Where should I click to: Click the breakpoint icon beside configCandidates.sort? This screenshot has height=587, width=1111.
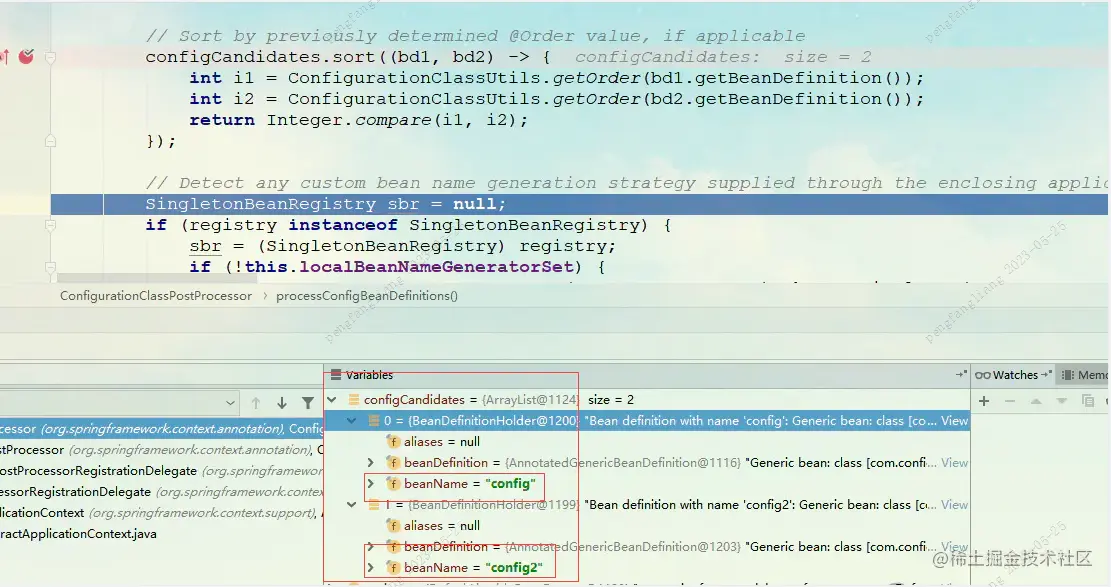click(26, 57)
